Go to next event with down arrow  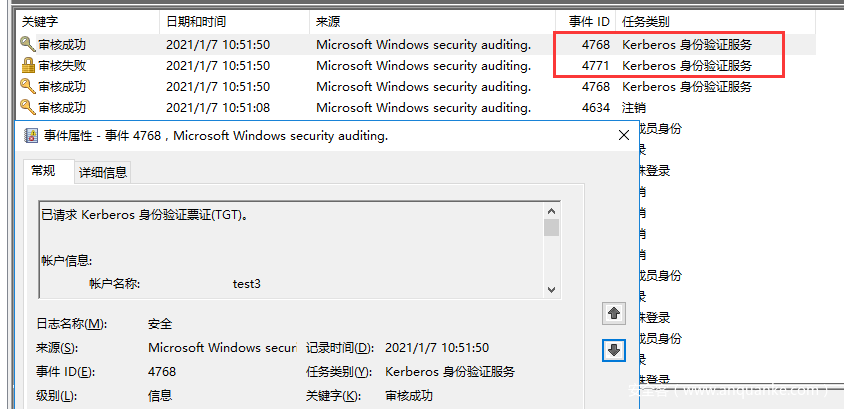(x=614, y=350)
